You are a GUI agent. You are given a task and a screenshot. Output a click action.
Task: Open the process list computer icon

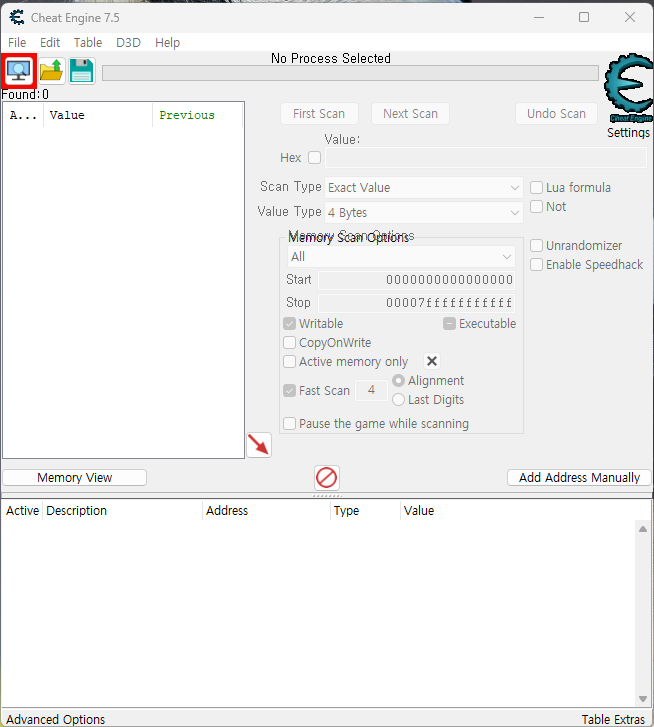(19, 71)
